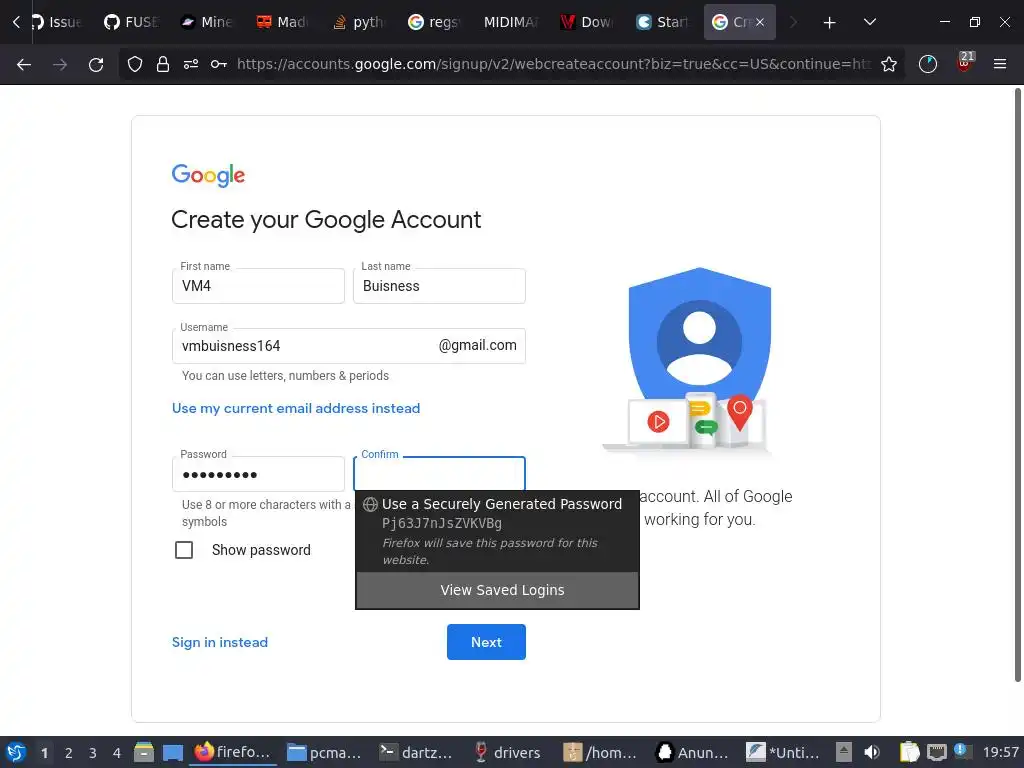Focus the Confirm password field
Image resolution: width=1024 pixels, height=768 pixels.
point(439,473)
